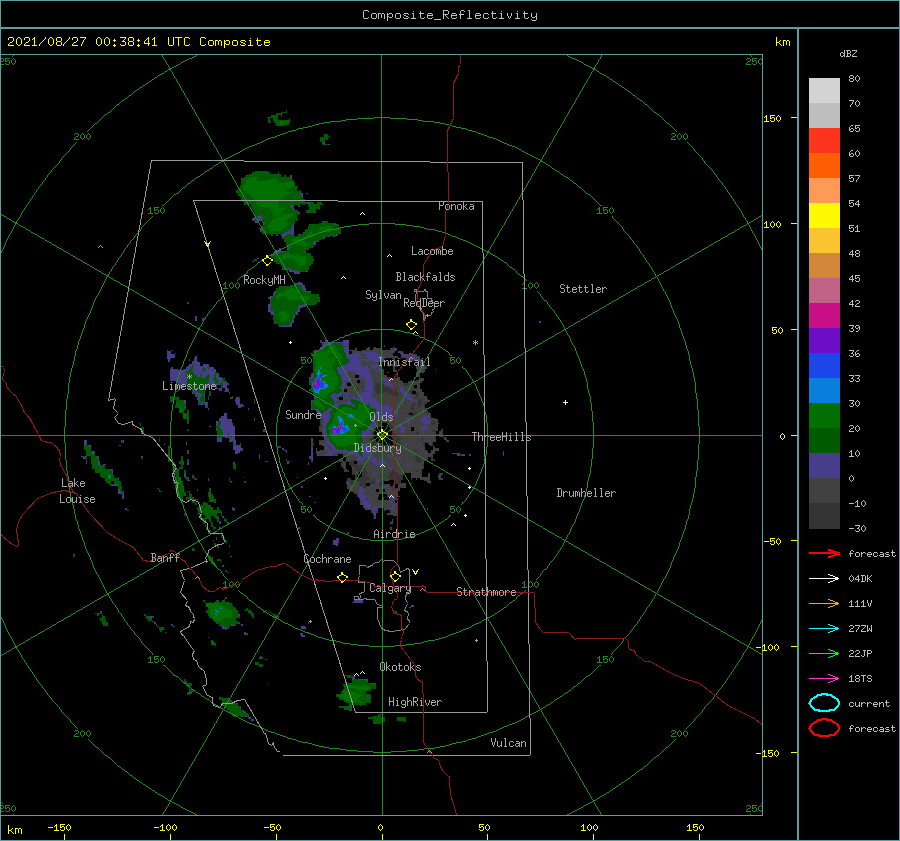Click the yellow diamond marker beside RockyMH
Viewport: 900px width, 841px height.
pyautogui.click(x=267, y=261)
